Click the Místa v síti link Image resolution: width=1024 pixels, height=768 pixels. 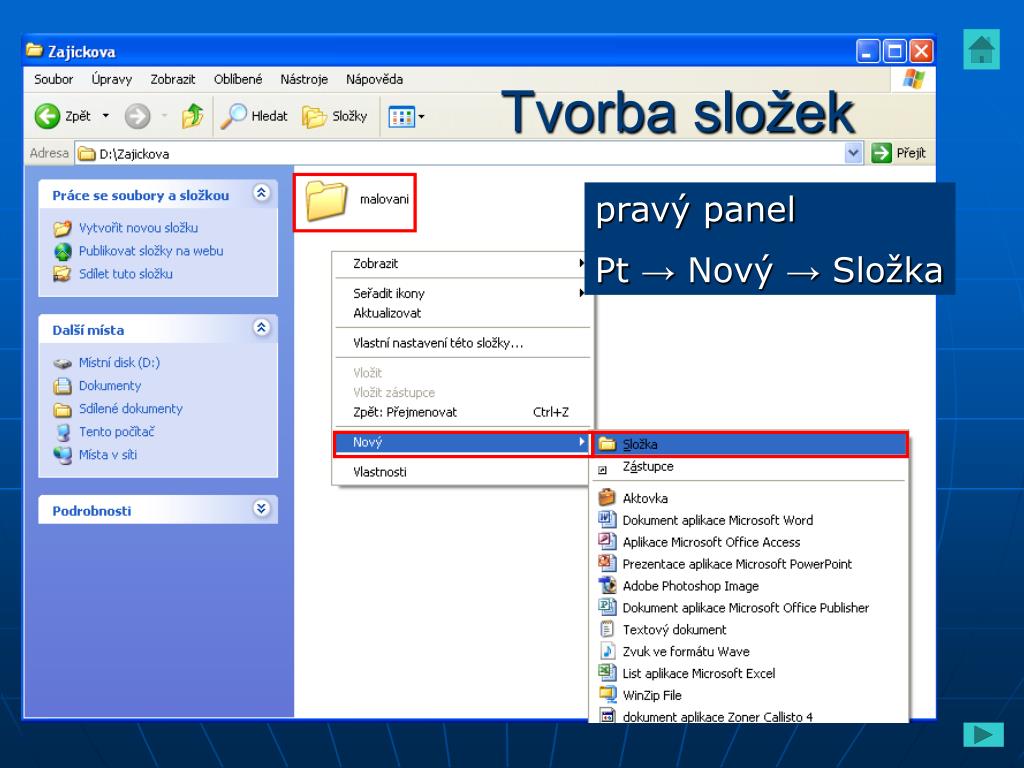(x=108, y=455)
